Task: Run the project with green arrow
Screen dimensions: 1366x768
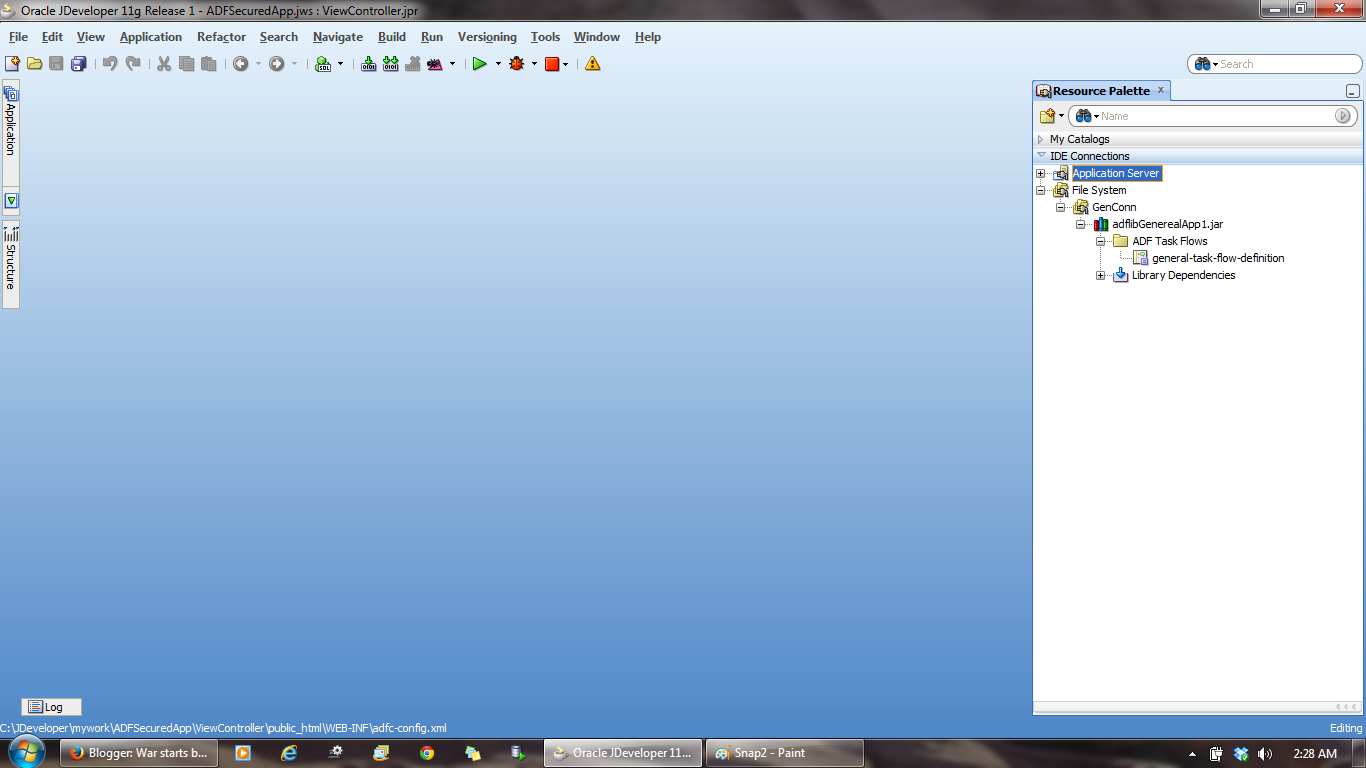Action: tap(480, 64)
